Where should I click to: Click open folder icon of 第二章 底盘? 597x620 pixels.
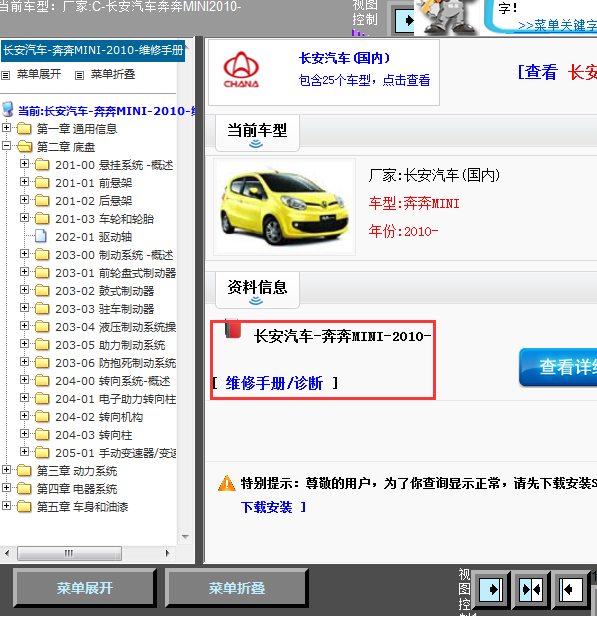(25, 146)
